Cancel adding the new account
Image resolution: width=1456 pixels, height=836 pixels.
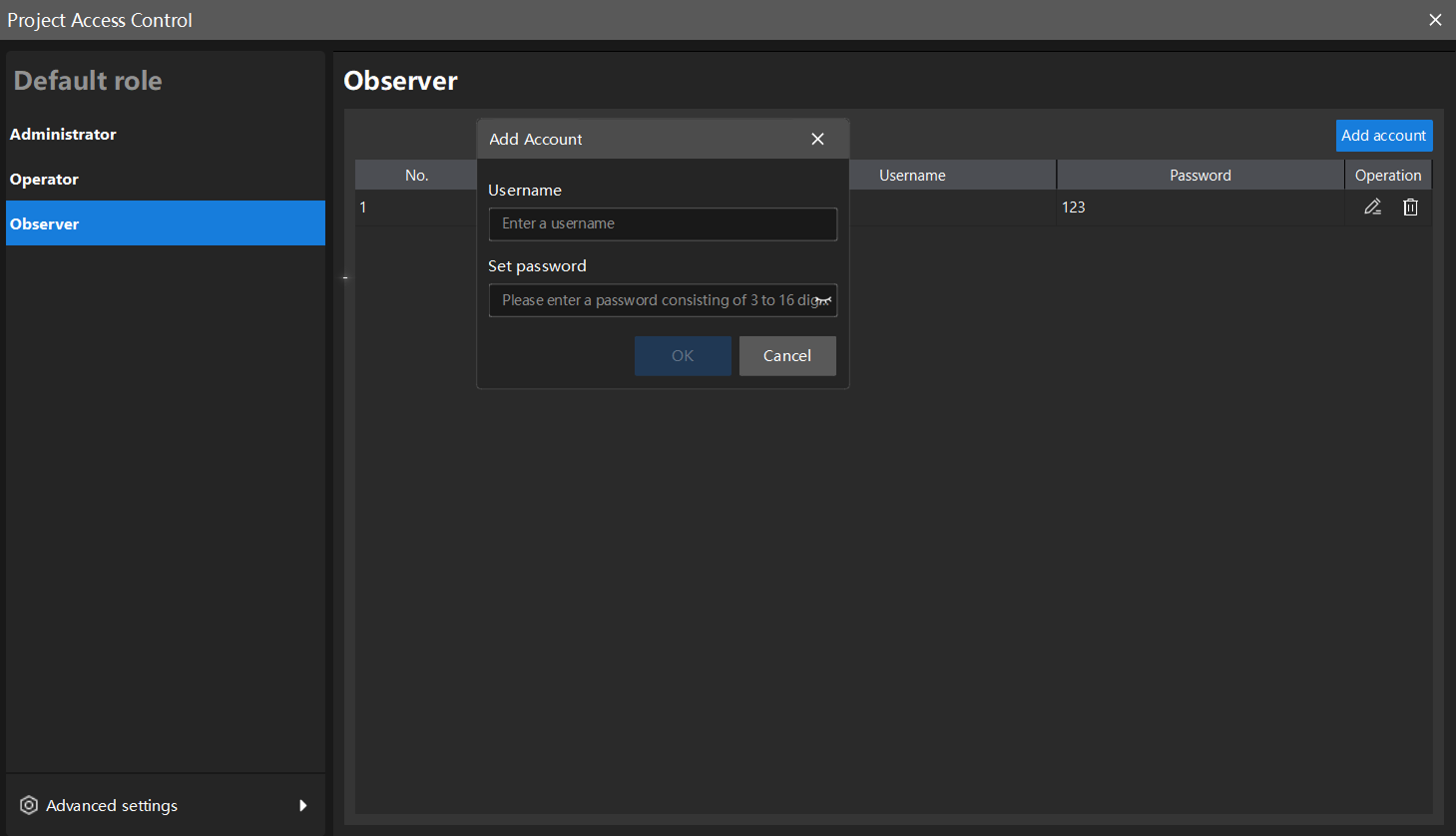(787, 355)
